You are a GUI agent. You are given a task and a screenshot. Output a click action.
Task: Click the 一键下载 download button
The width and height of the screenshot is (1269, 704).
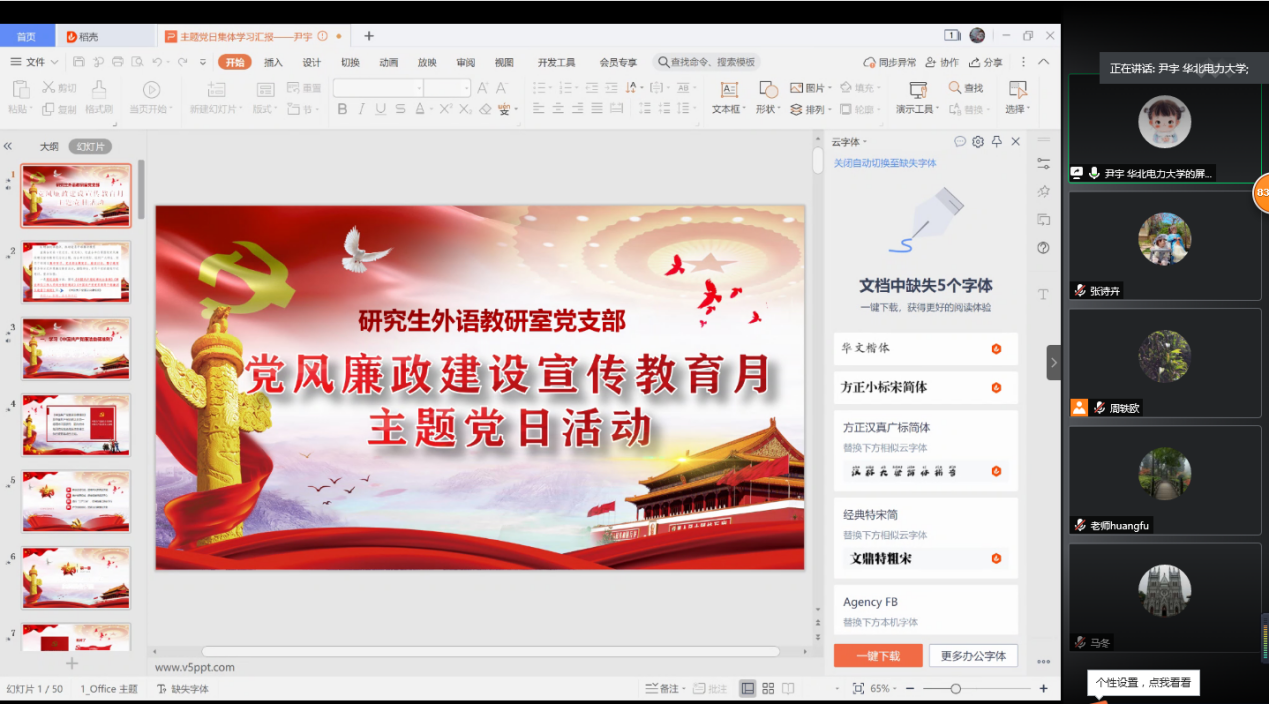point(877,656)
